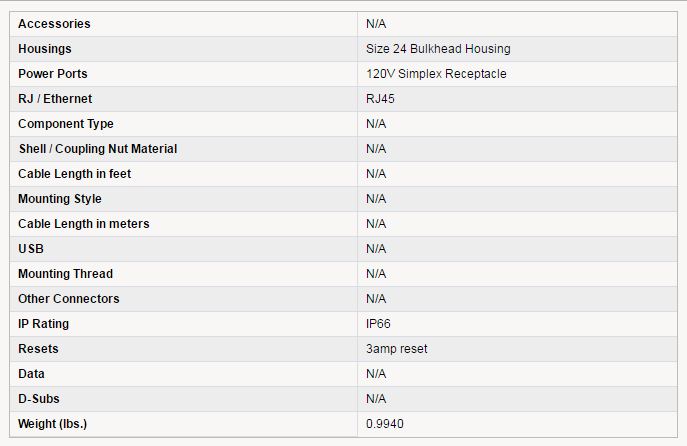Image resolution: width=687 pixels, height=446 pixels.
Task: Select the Component Type label
Action: click(x=66, y=124)
